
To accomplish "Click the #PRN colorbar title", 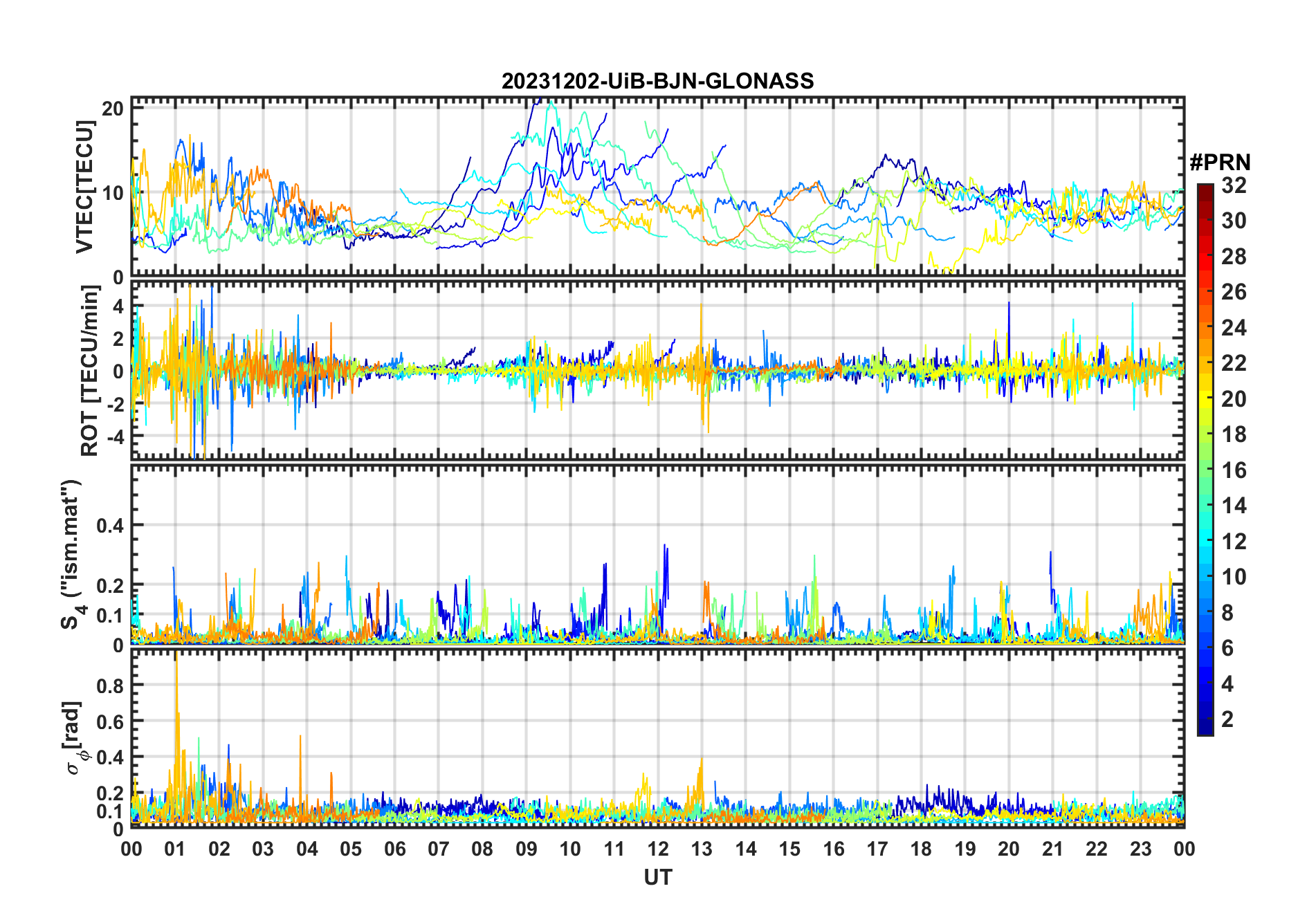I will [x=1219, y=163].
